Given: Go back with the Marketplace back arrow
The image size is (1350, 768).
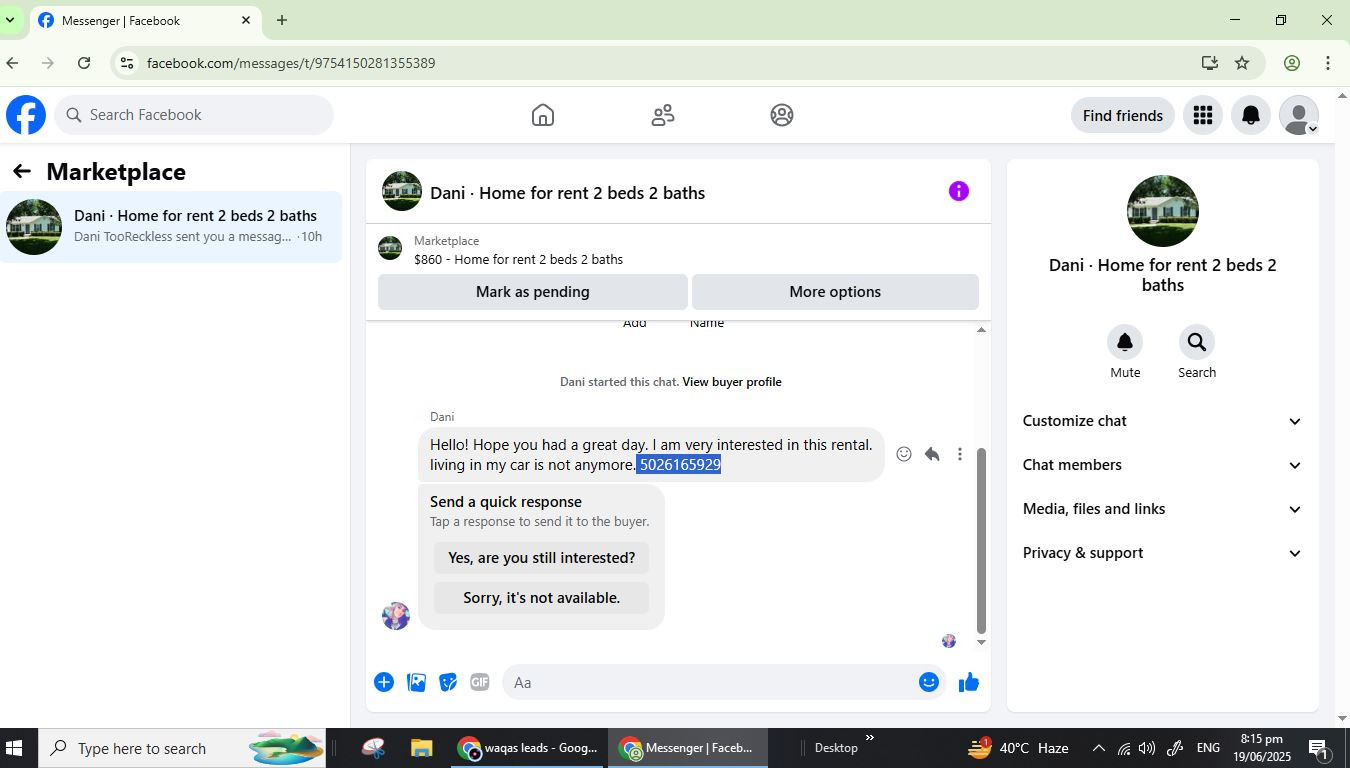Looking at the screenshot, I should point(22,172).
